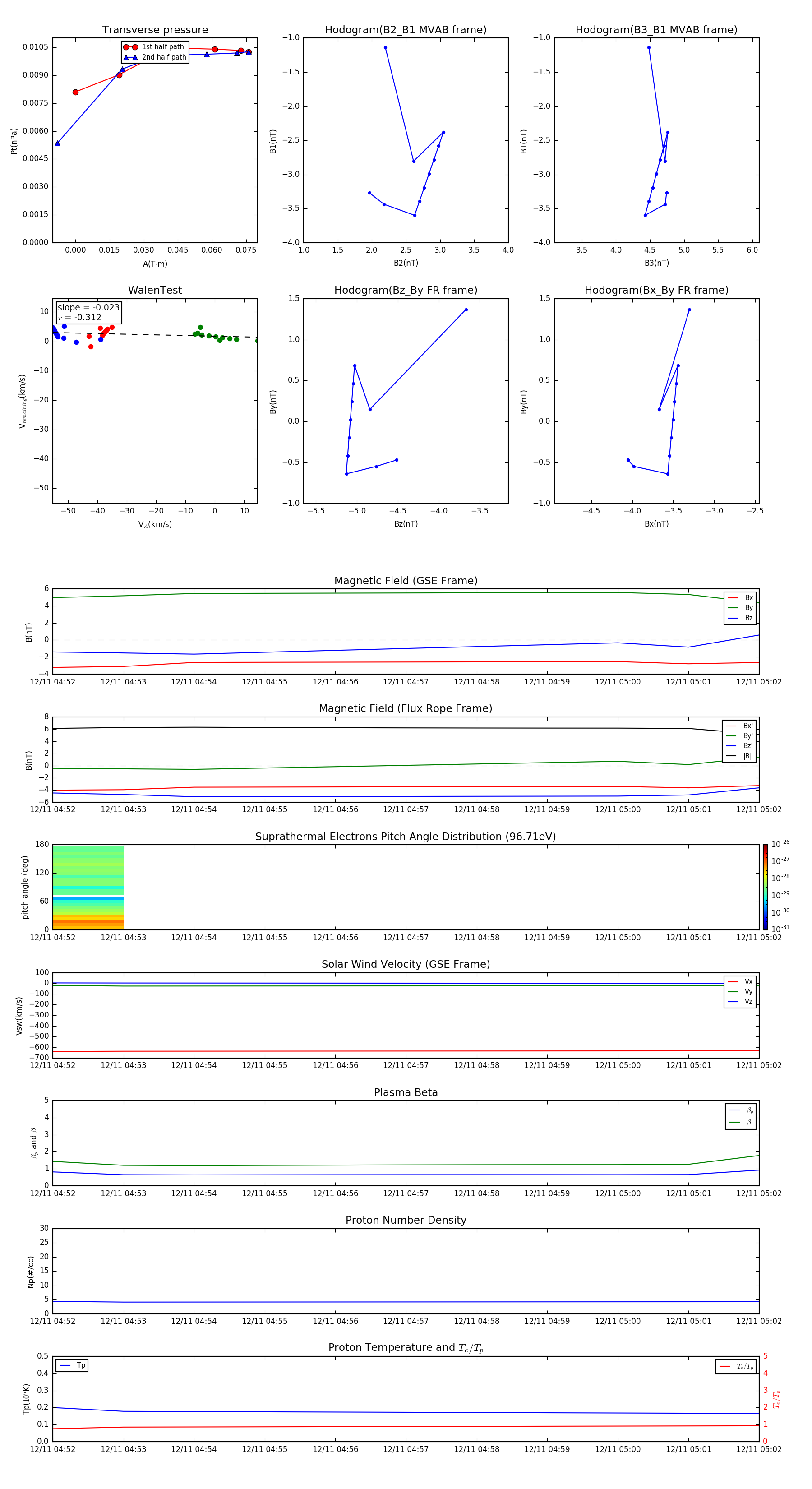The width and height of the screenshot is (812, 1489).
Task: Select the 'Hodogram(Bx_By FR frame)' title
Action: [656, 290]
